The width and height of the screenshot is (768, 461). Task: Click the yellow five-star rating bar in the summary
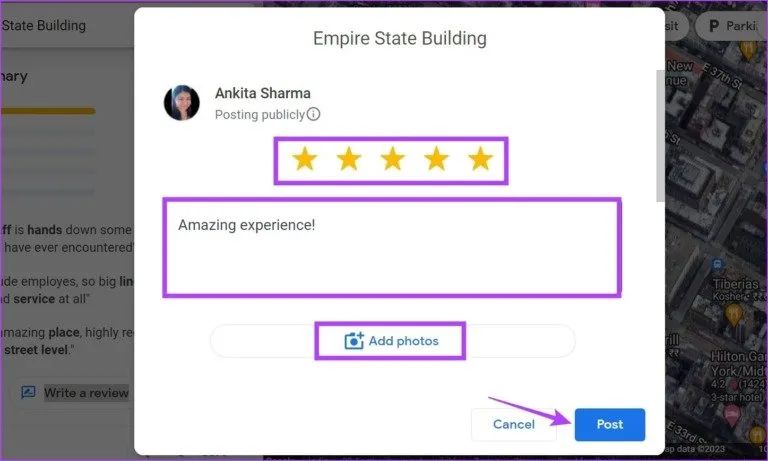point(48,111)
